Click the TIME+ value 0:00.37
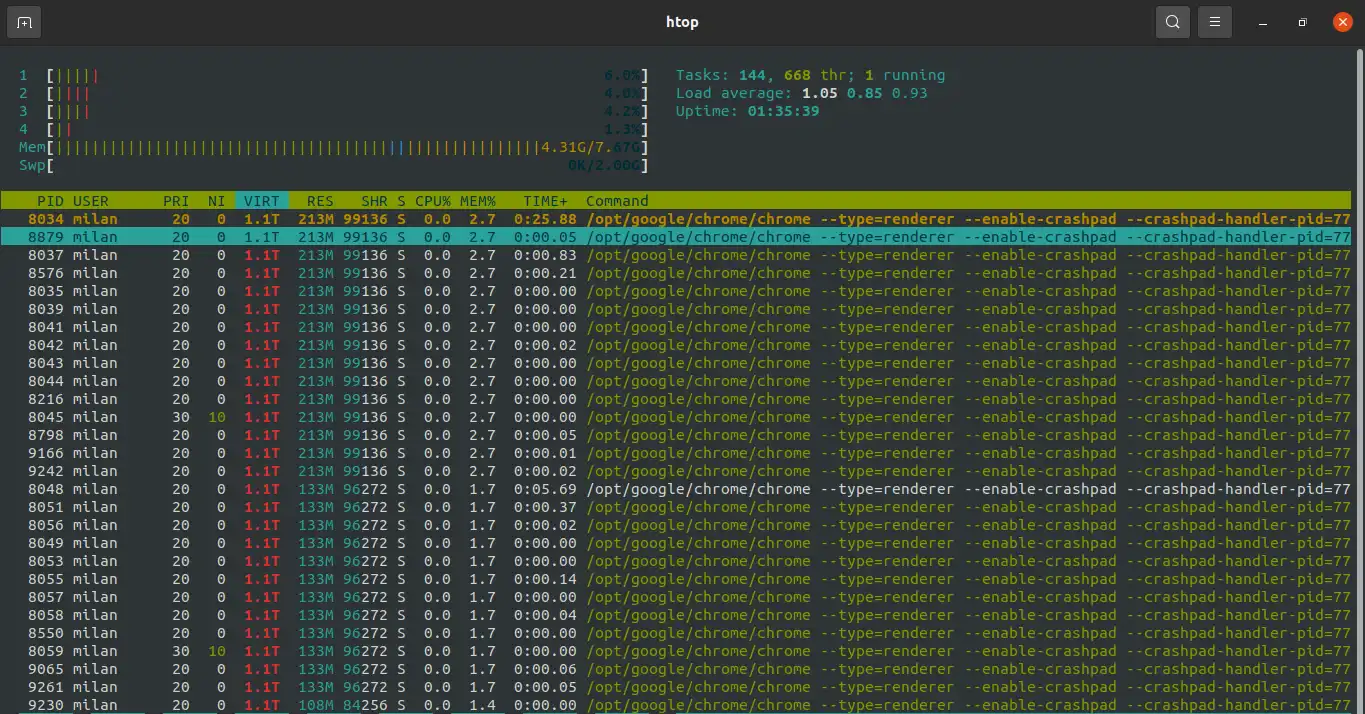Screen dimensions: 1365x714 (545, 507)
